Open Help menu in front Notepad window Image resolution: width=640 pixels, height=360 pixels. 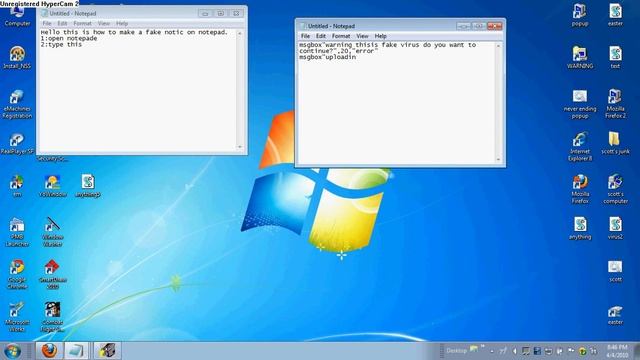380,36
